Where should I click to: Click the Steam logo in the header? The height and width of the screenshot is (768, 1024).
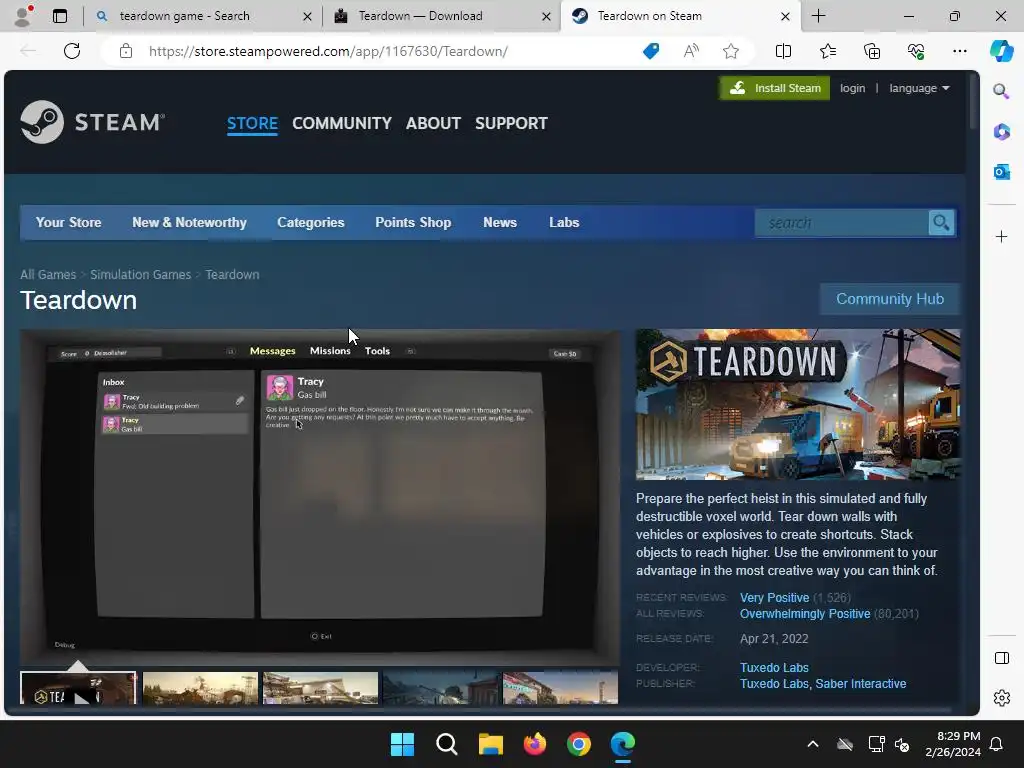pos(93,122)
